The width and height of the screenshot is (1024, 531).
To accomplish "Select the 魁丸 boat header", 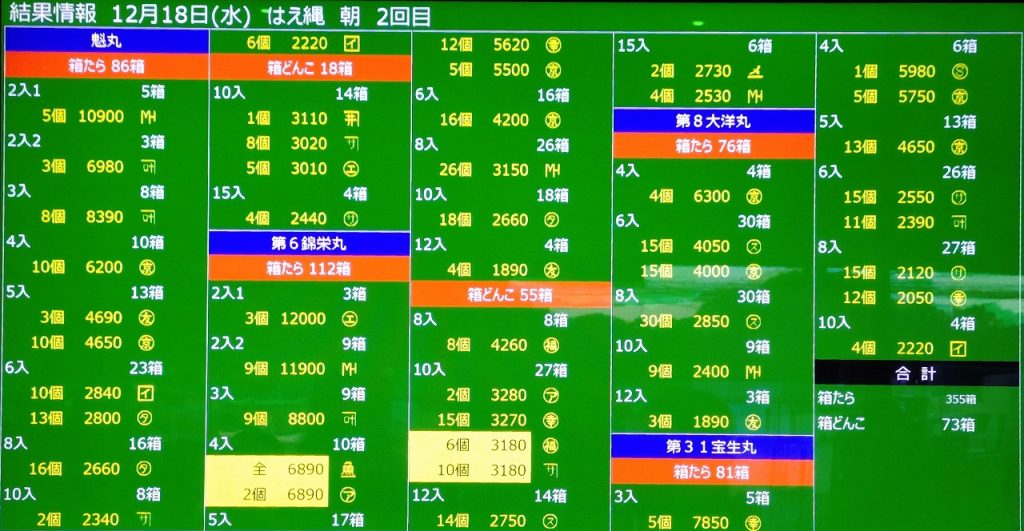I will (x=106, y=41).
